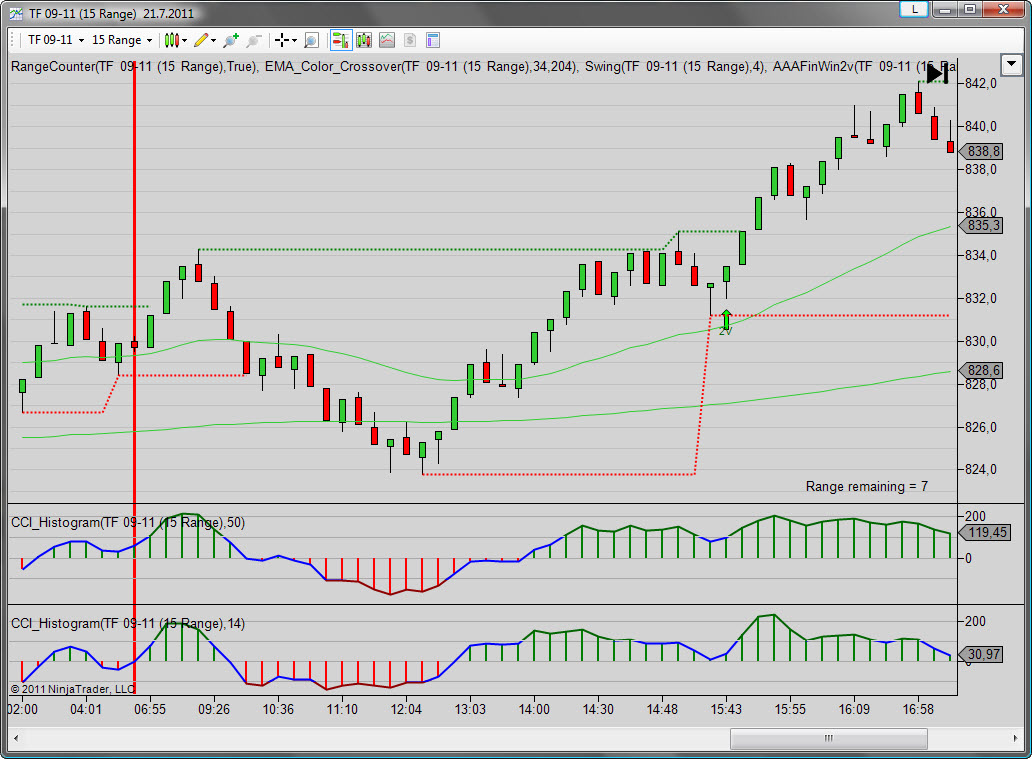Select the crosshair cursor icon
The height and width of the screenshot is (759, 1032).
point(282,40)
